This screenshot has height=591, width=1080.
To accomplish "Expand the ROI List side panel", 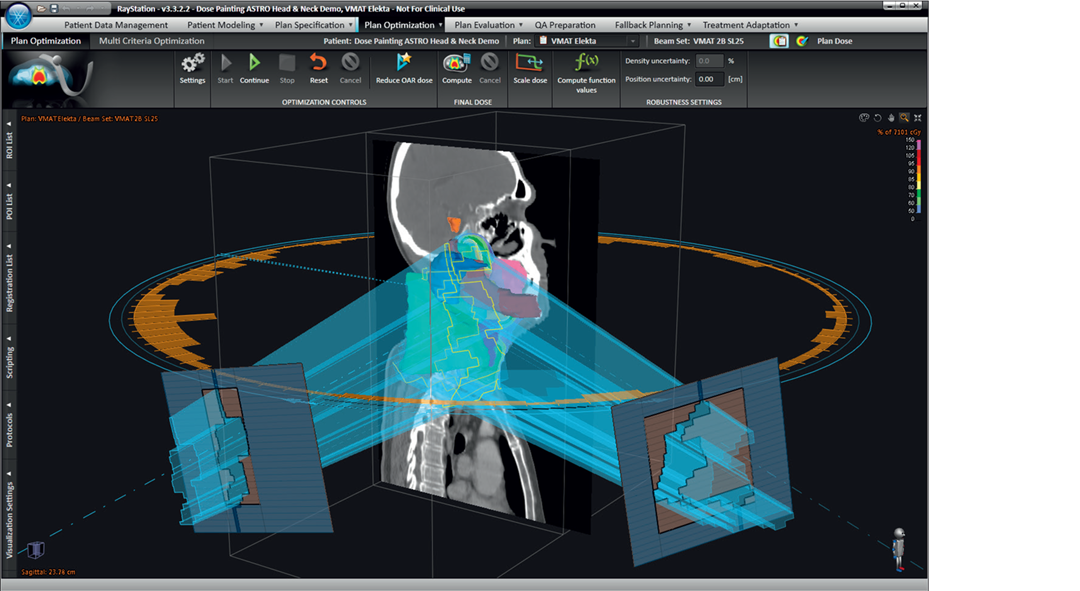I will pyautogui.click(x=9, y=141).
